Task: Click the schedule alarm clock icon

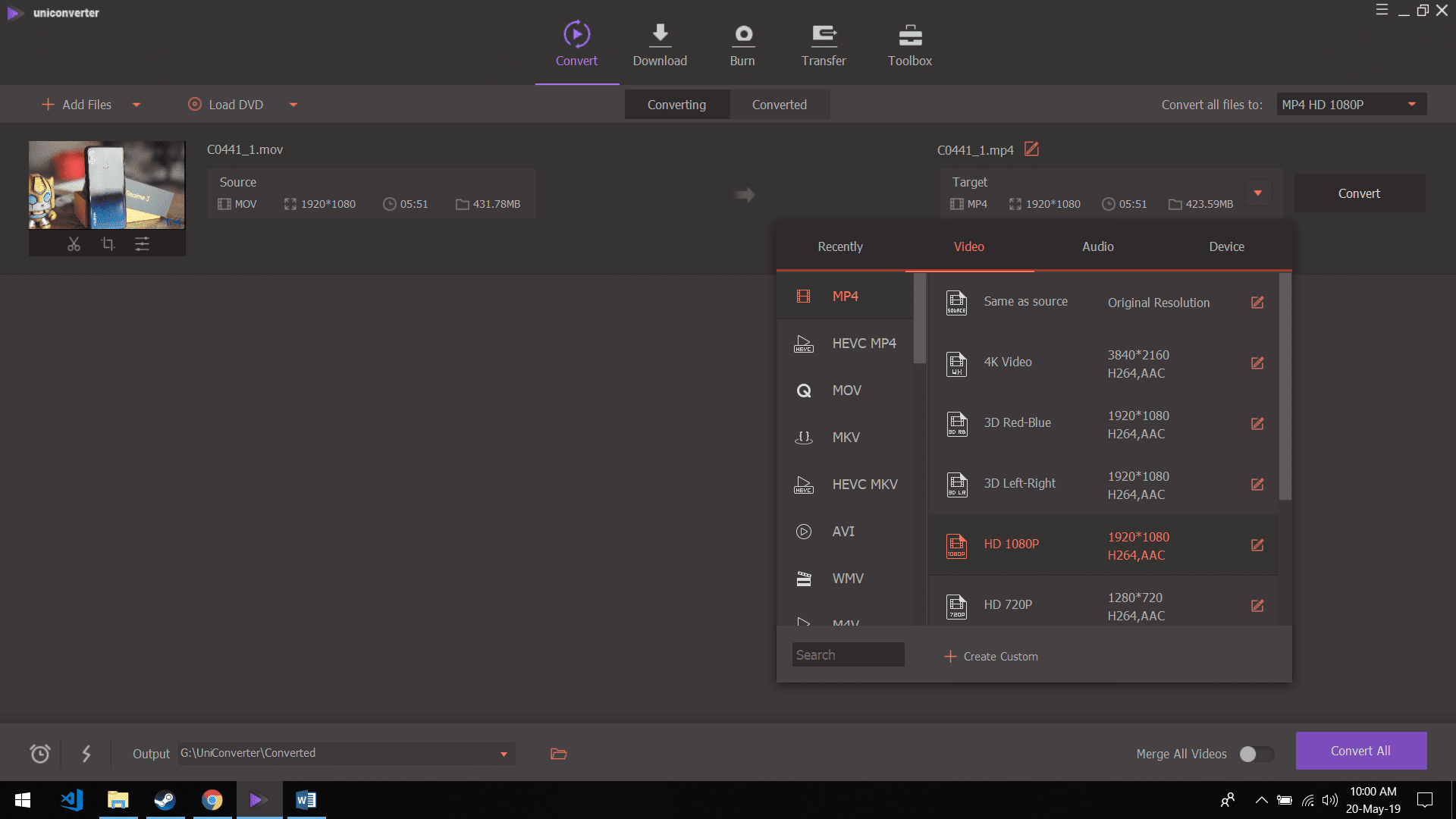Action: 39,753
